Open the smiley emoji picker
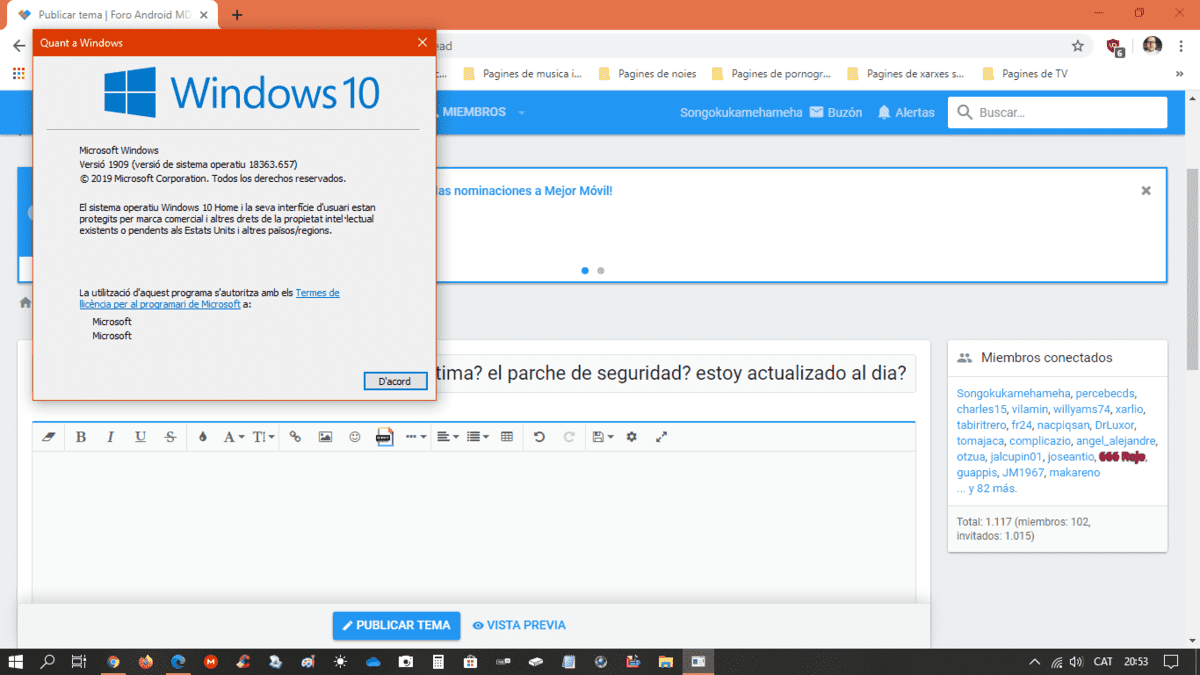The width and height of the screenshot is (1200, 675). coord(355,437)
